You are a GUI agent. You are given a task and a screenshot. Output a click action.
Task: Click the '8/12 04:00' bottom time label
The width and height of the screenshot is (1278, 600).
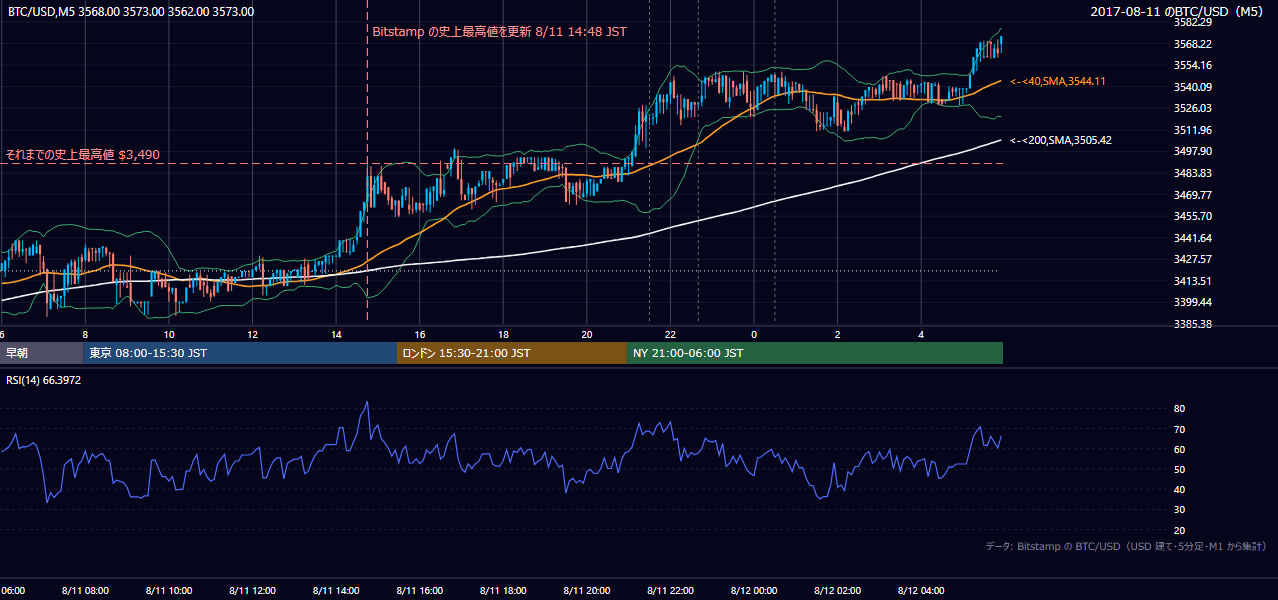click(920, 591)
